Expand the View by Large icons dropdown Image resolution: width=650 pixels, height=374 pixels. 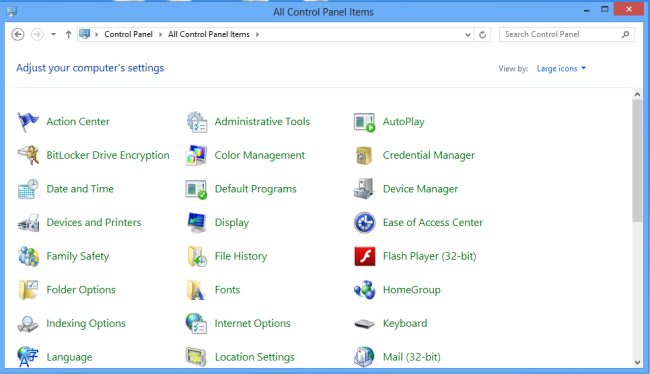(x=561, y=68)
